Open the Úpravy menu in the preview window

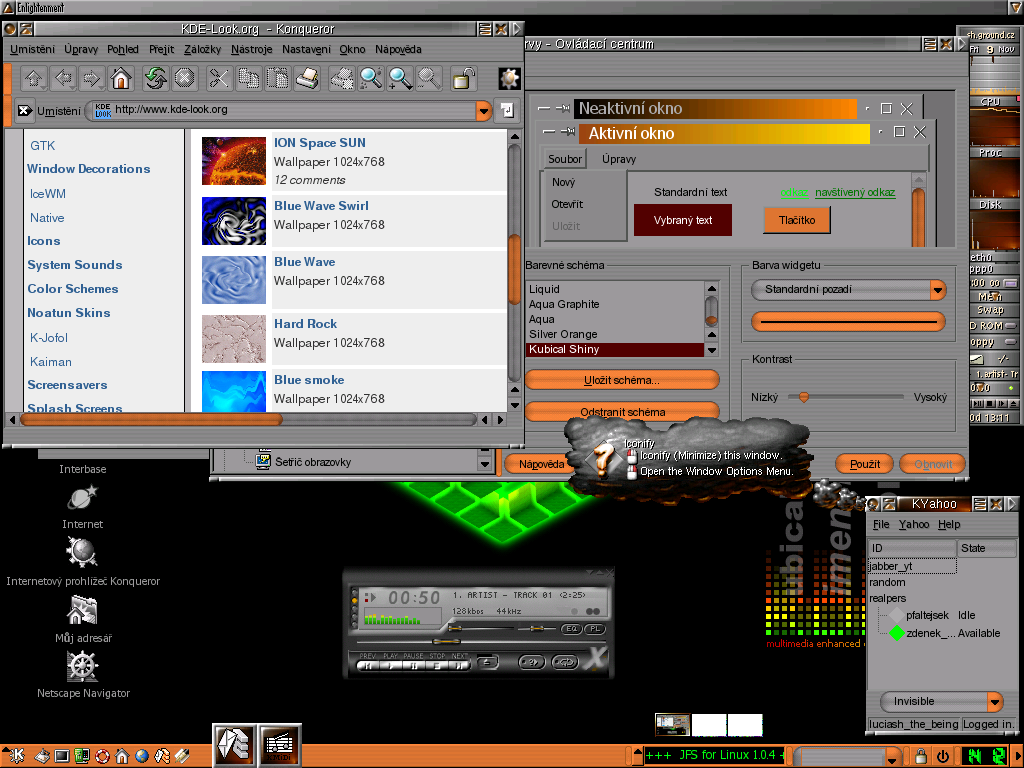click(x=618, y=159)
